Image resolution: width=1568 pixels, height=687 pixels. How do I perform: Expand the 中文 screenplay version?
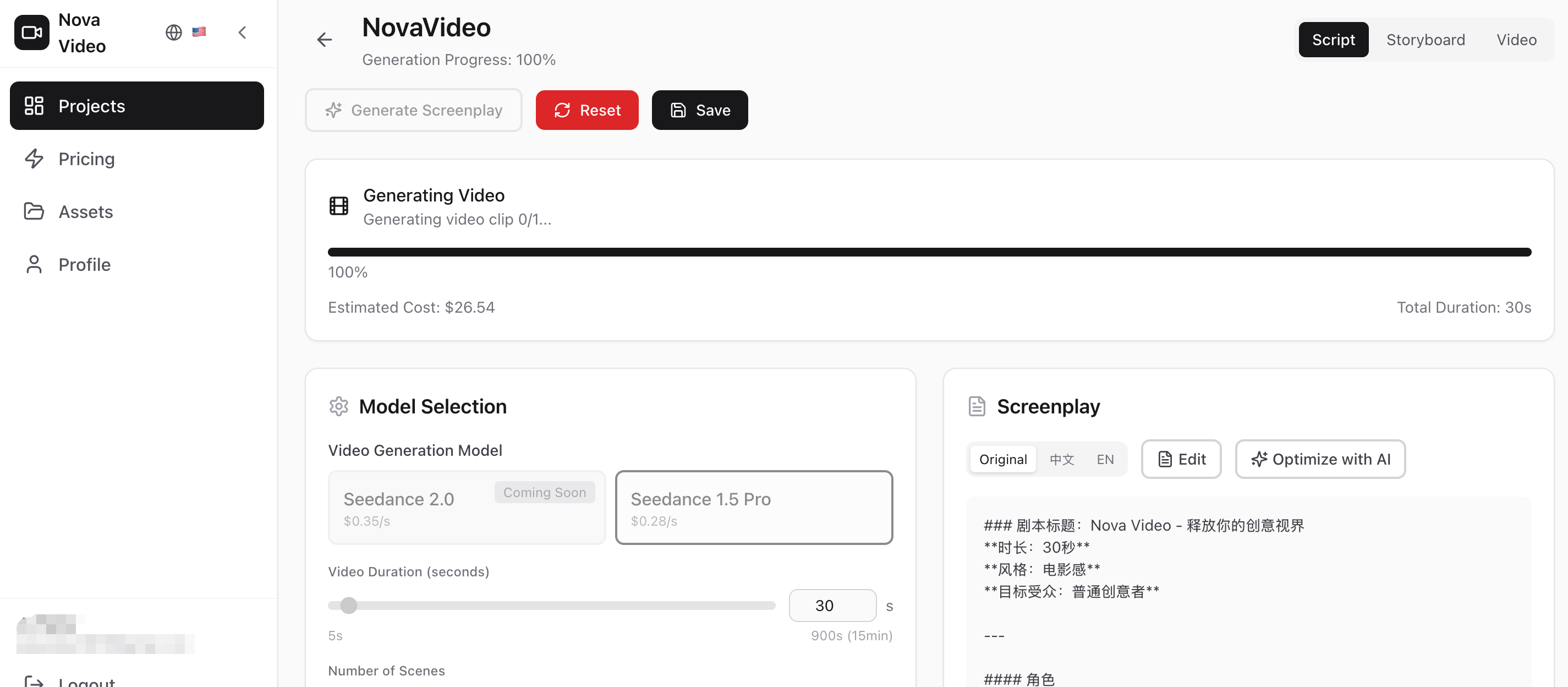[x=1062, y=459]
